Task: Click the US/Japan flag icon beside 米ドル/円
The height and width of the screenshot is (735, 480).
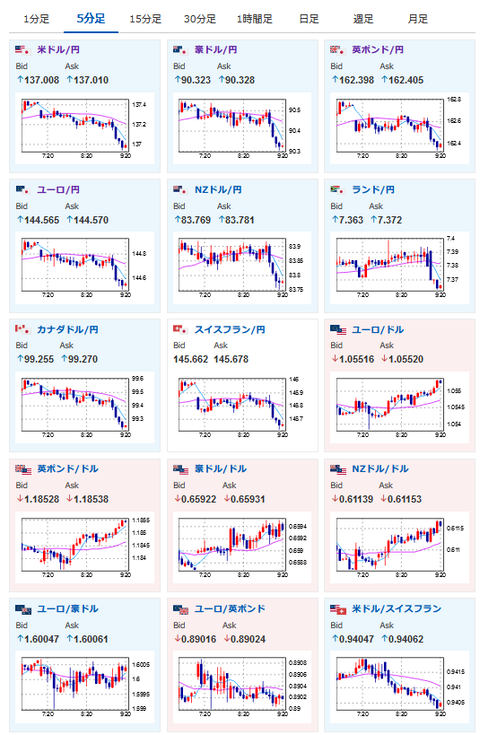Action: point(23,50)
